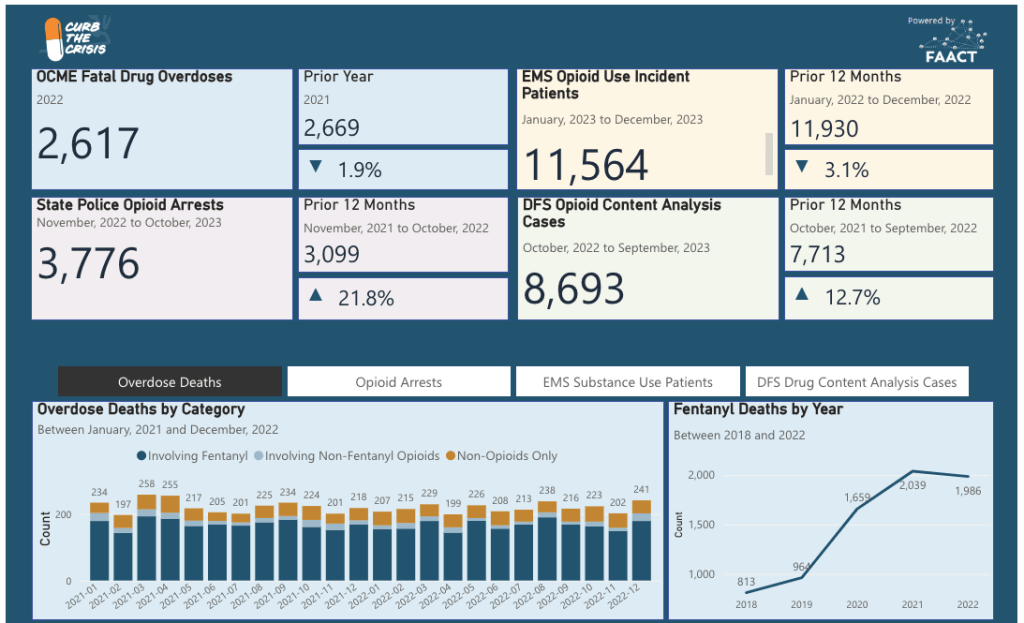
Task: Select the Overdose Deaths tab
Action: pos(170,382)
